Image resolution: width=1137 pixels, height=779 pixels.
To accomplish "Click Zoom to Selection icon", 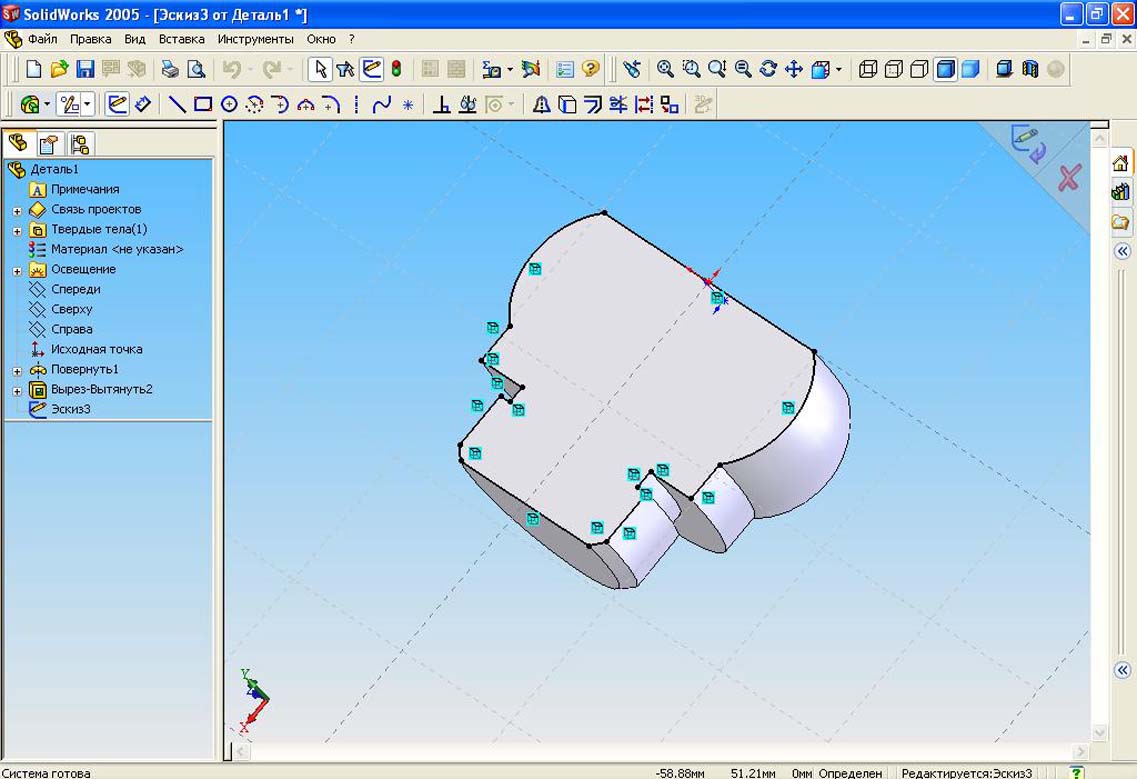I will pos(743,69).
